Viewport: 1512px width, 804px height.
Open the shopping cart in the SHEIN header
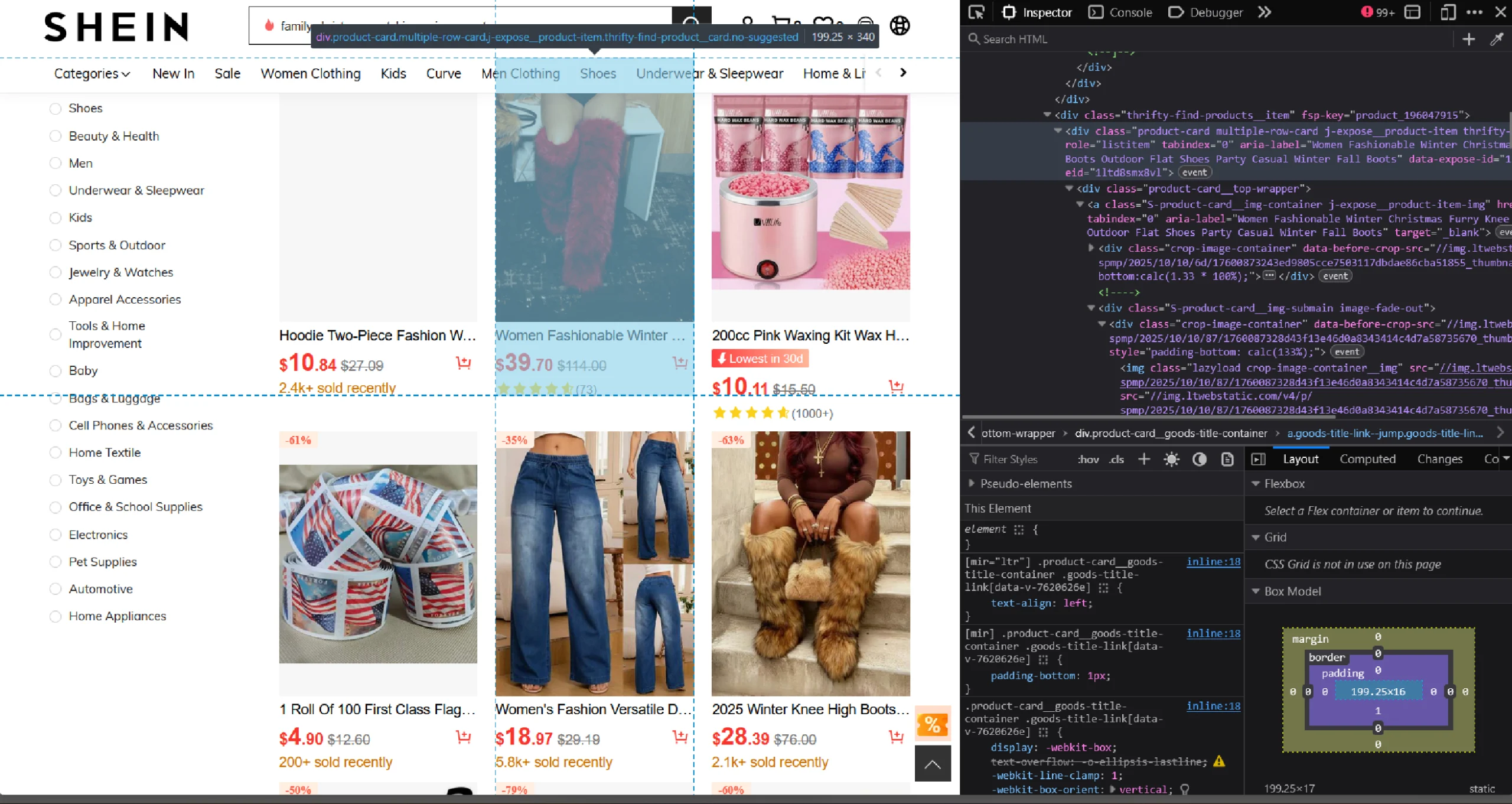tap(782, 21)
